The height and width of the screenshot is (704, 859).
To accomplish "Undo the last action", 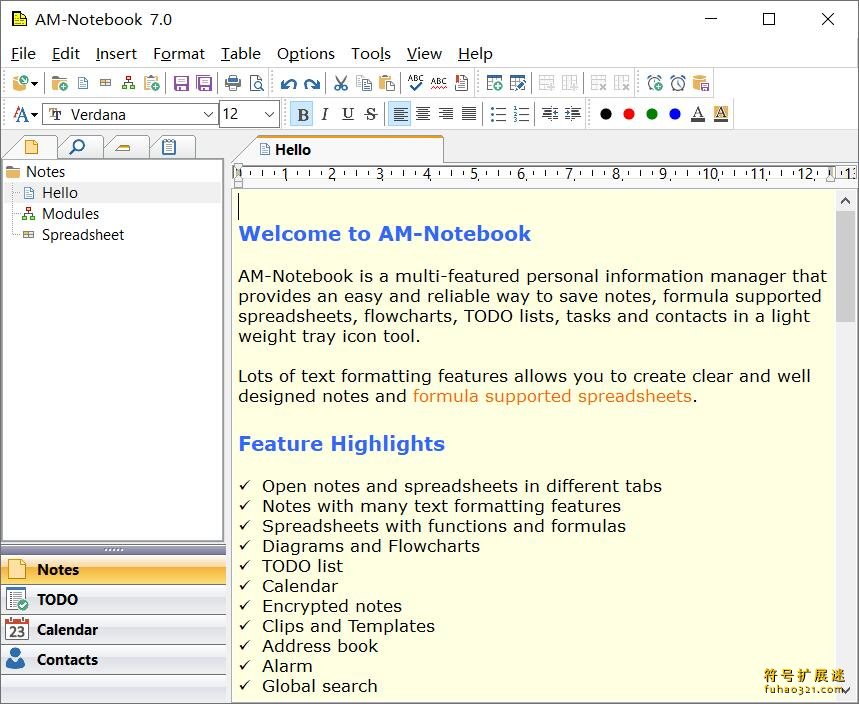I will pyautogui.click(x=289, y=84).
